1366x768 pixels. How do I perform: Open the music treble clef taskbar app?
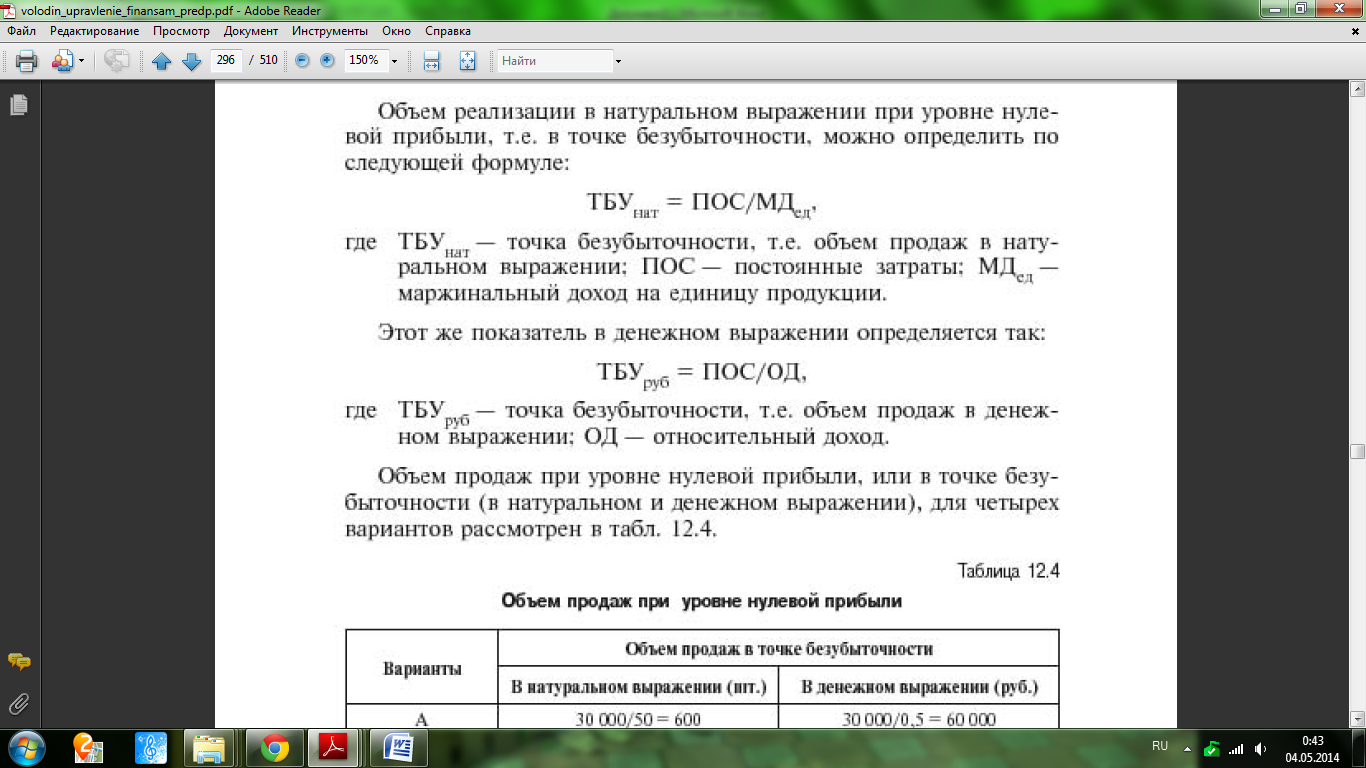tap(151, 747)
